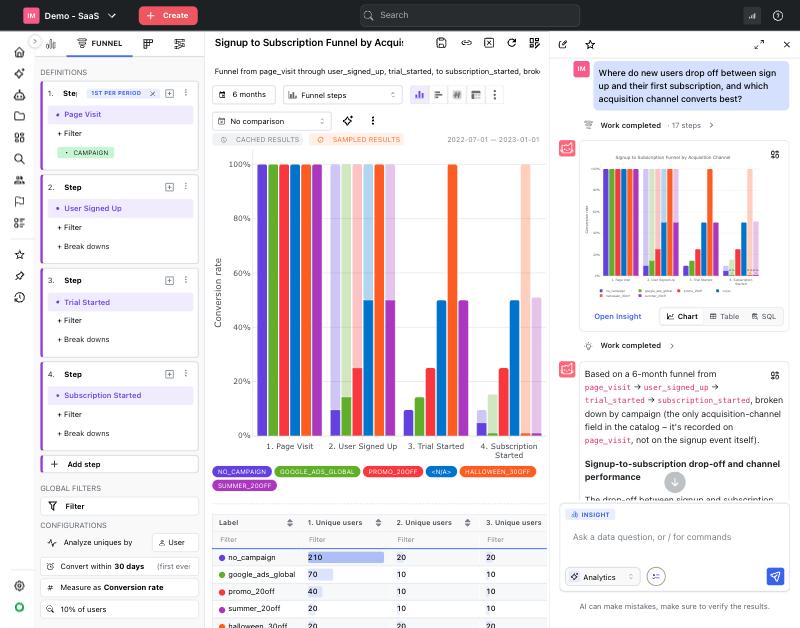Star the assistant conversation
This screenshot has height=628, width=800.
click(590, 44)
